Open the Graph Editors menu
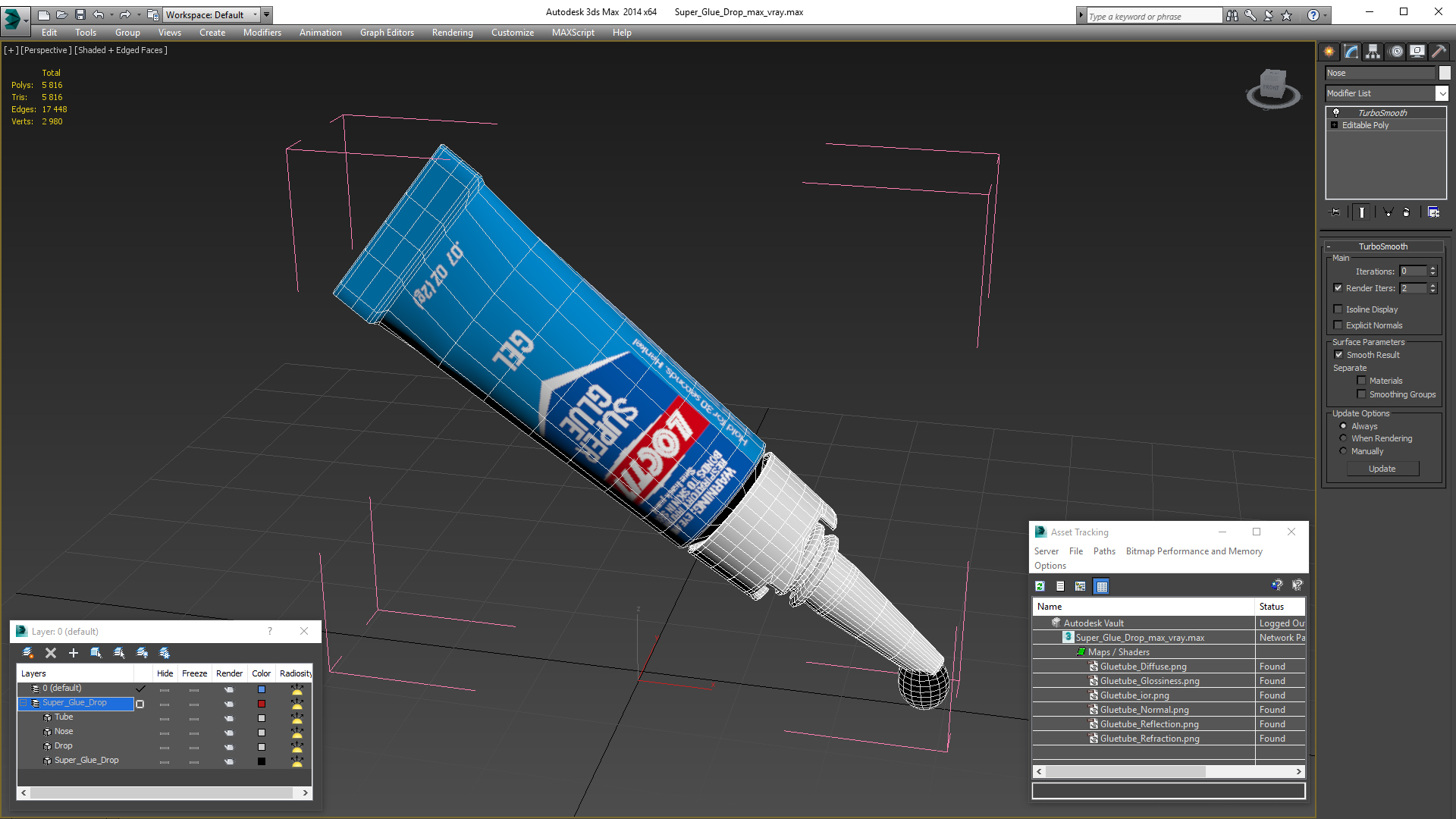 387,33
